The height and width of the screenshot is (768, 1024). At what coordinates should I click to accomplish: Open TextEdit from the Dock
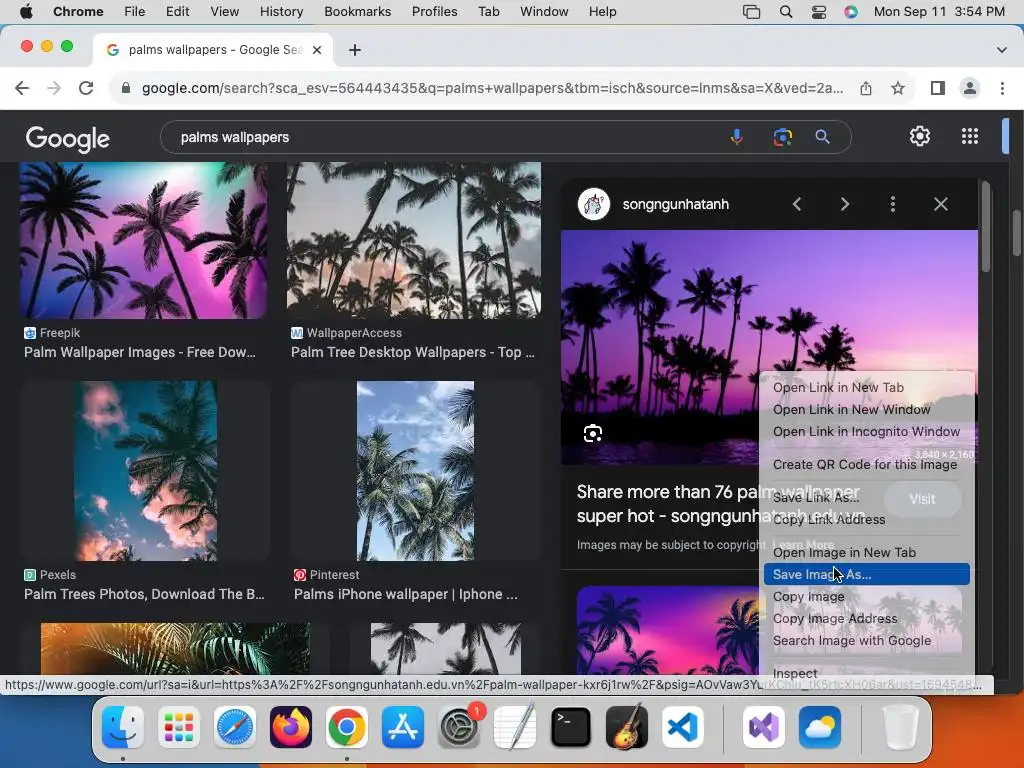515,727
